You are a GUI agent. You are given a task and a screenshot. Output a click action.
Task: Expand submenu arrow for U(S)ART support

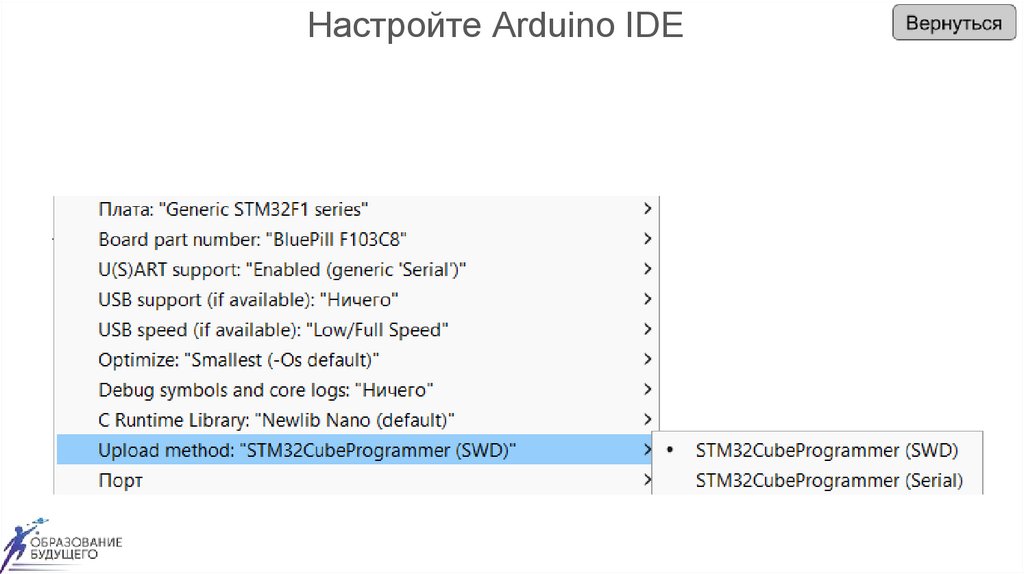pos(647,268)
